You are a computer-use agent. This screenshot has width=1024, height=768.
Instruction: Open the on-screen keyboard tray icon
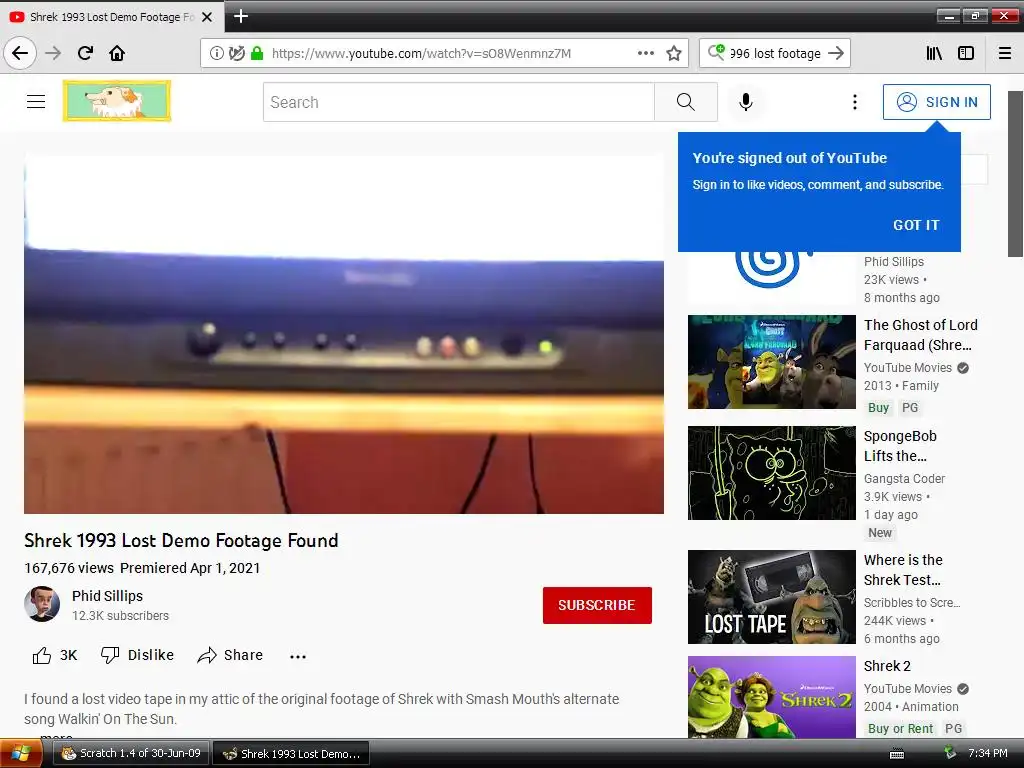(x=897, y=754)
